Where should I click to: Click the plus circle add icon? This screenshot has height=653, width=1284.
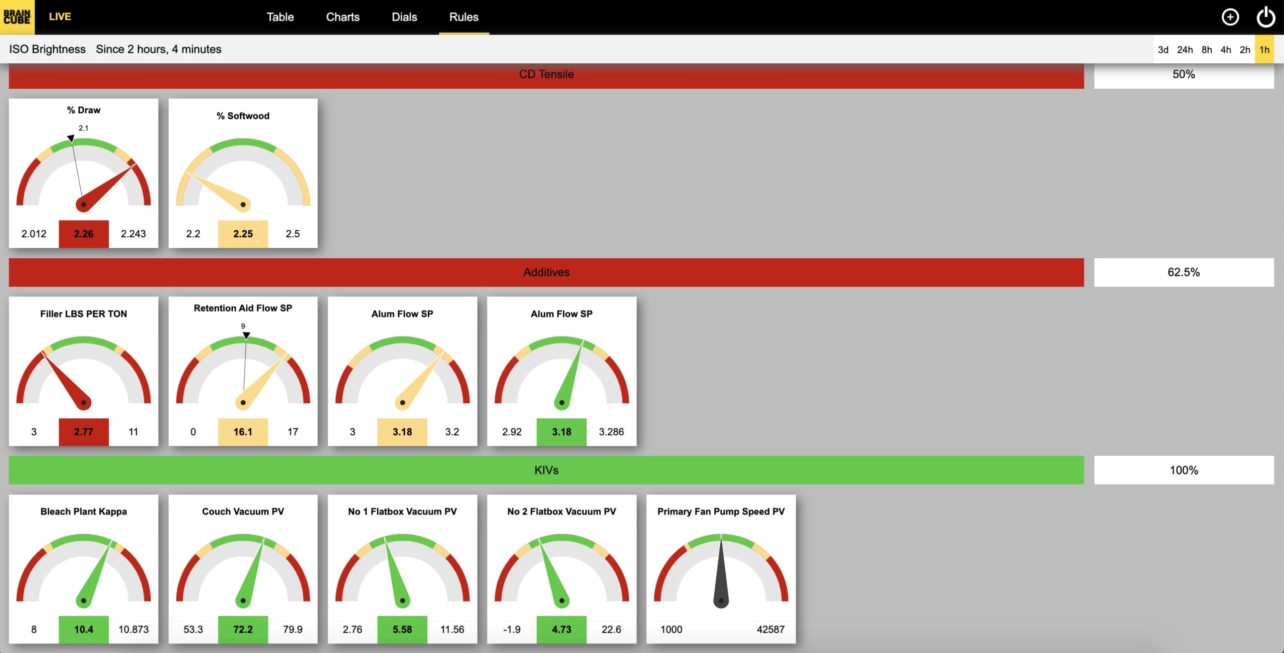click(x=1230, y=17)
